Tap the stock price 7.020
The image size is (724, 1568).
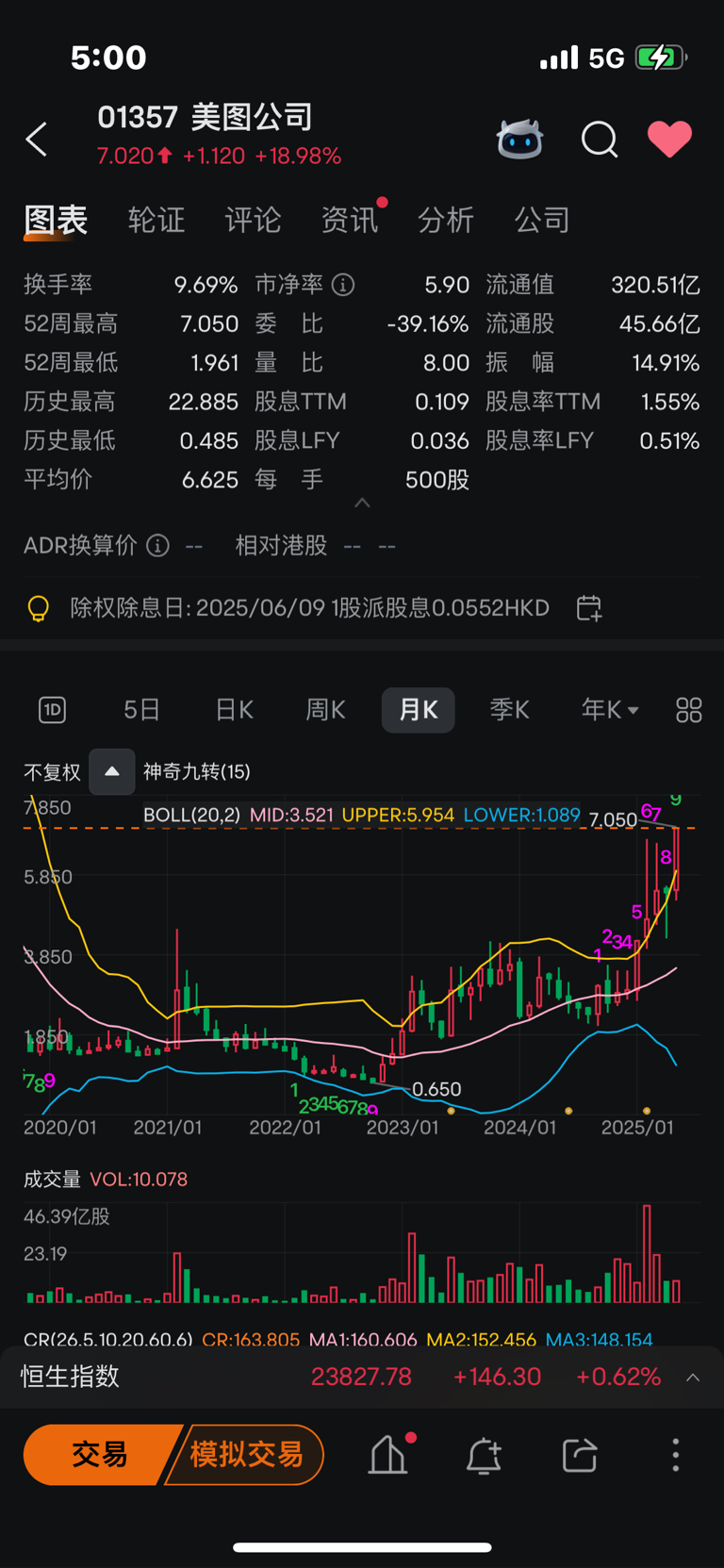click(x=125, y=156)
